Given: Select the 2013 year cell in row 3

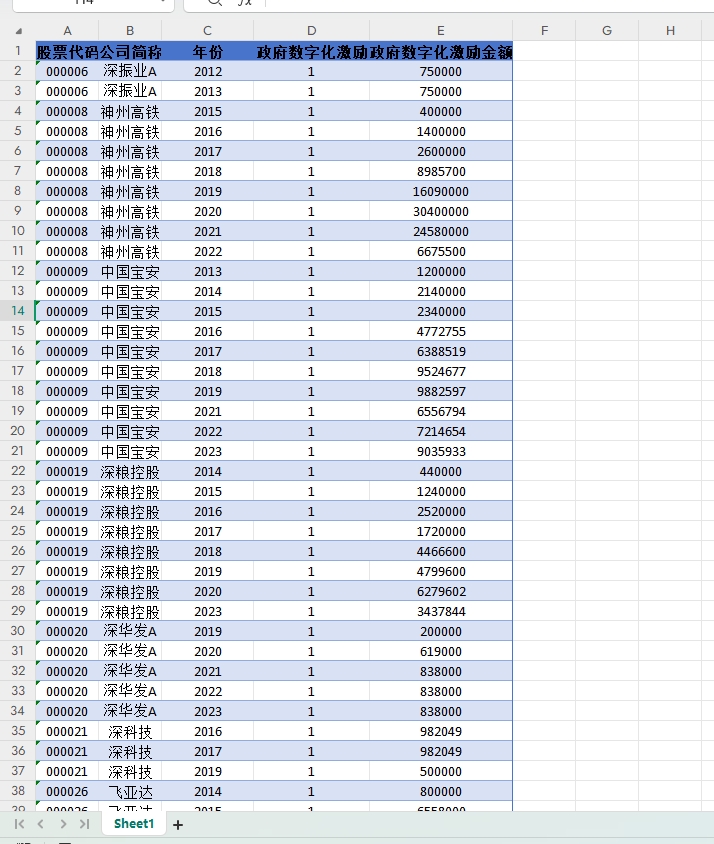Looking at the screenshot, I should 207,91.
